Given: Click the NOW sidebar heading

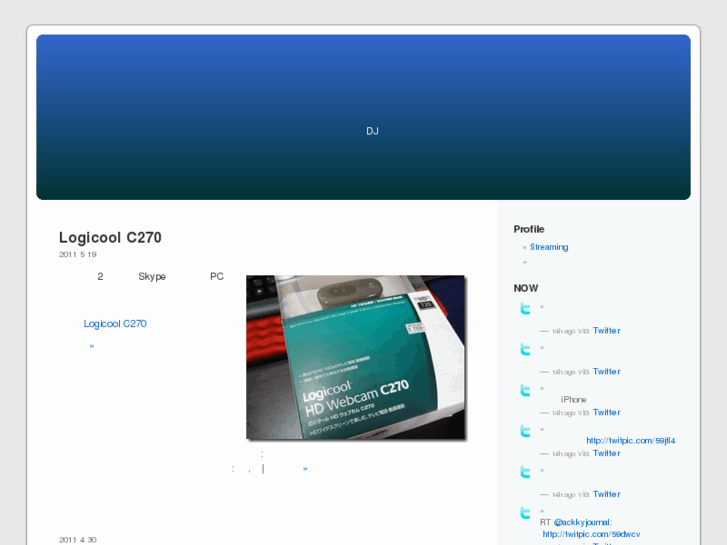Looking at the screenshot, I should 526,288.
